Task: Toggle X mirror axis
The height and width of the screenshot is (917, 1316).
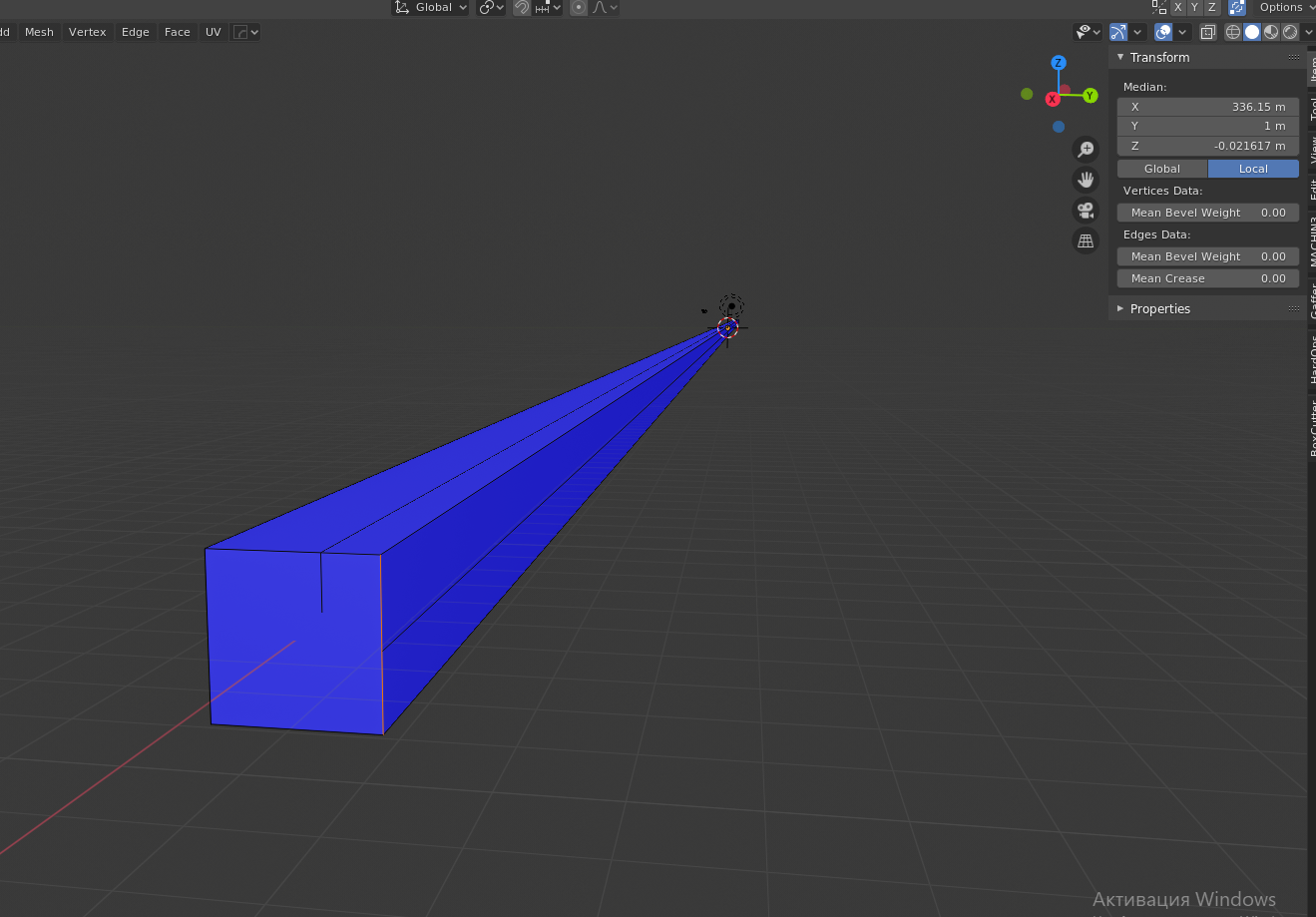Action: (x=1177, y=7)
